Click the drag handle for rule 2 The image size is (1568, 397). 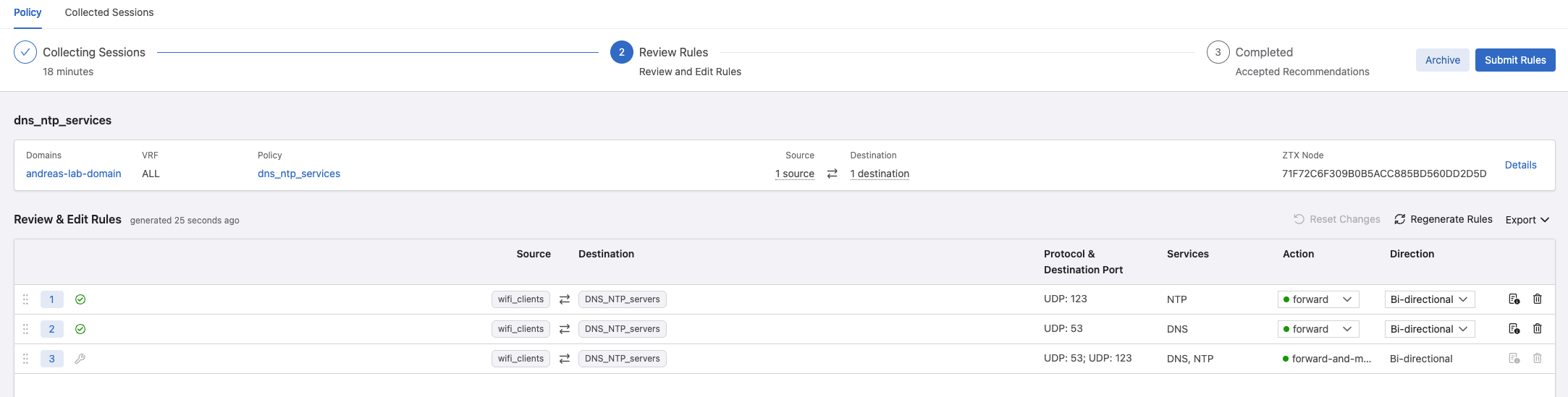[x=25, y=329]
